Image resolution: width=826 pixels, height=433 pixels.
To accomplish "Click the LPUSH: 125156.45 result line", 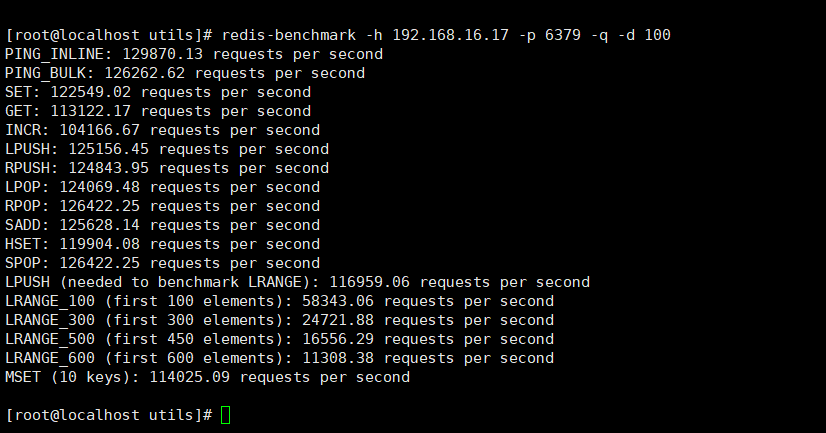I will (x=167, y=149).
